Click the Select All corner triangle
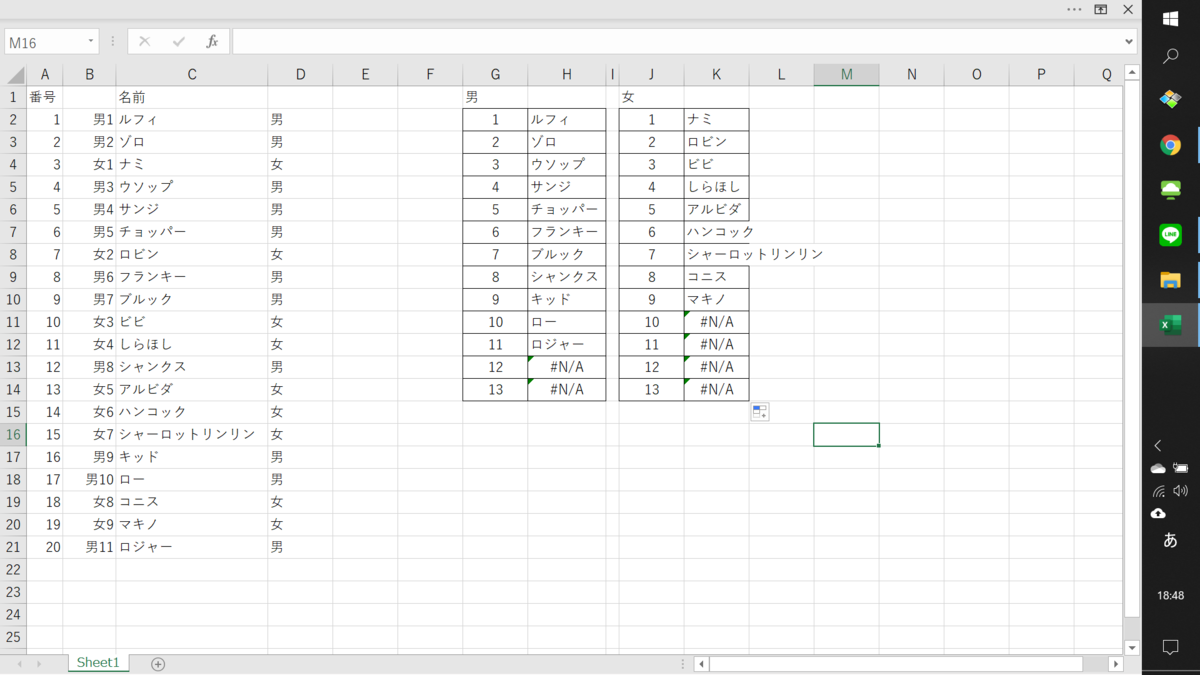This screenshot has height=675, width=1200. click(15, 75)
